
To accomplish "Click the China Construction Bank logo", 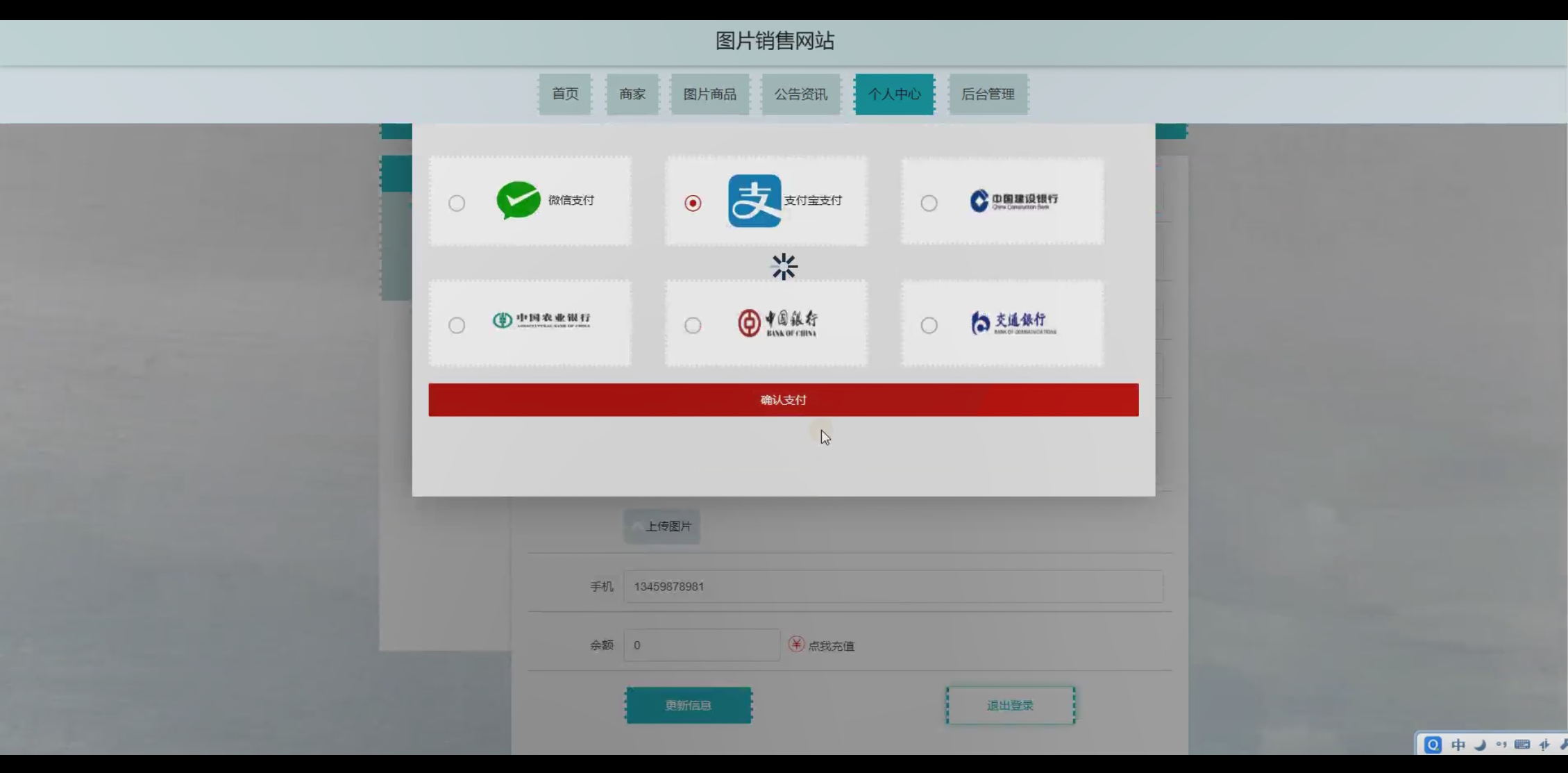I will tap(1013, 201).
